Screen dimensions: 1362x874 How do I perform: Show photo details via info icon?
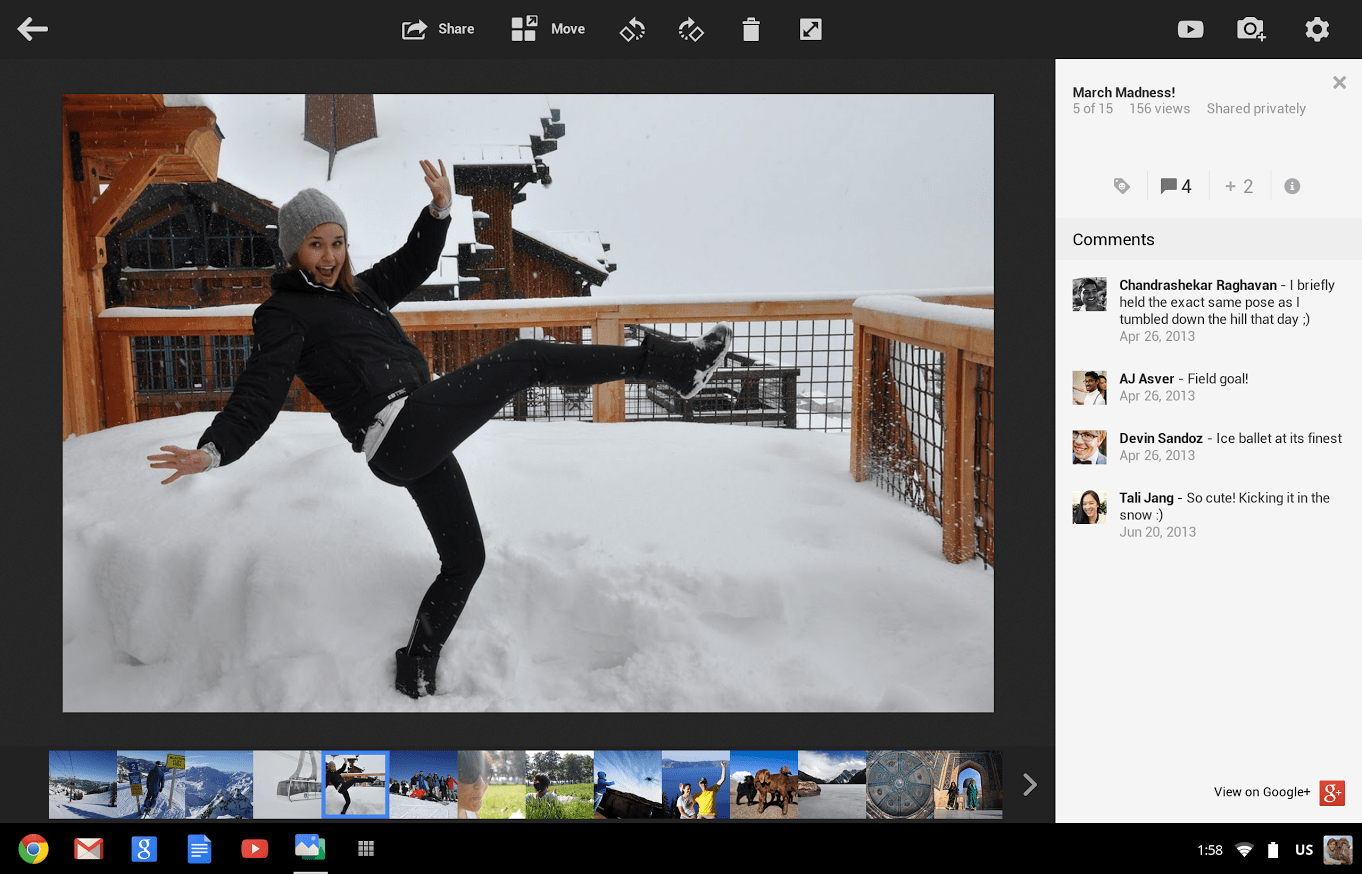click(1292, 185)
